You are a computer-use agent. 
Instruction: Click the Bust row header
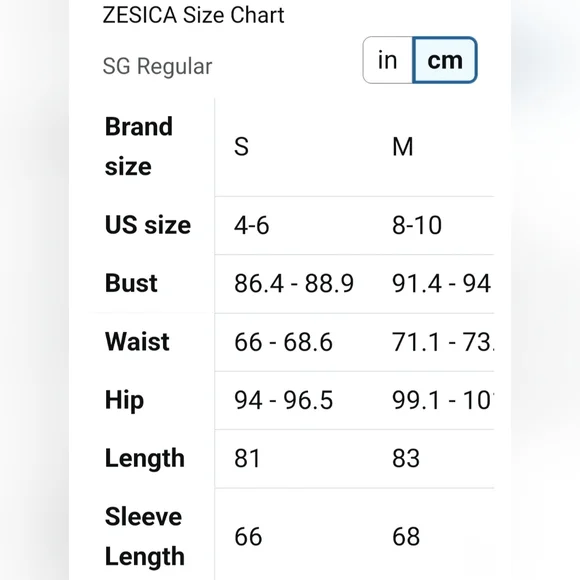(131, 283)
